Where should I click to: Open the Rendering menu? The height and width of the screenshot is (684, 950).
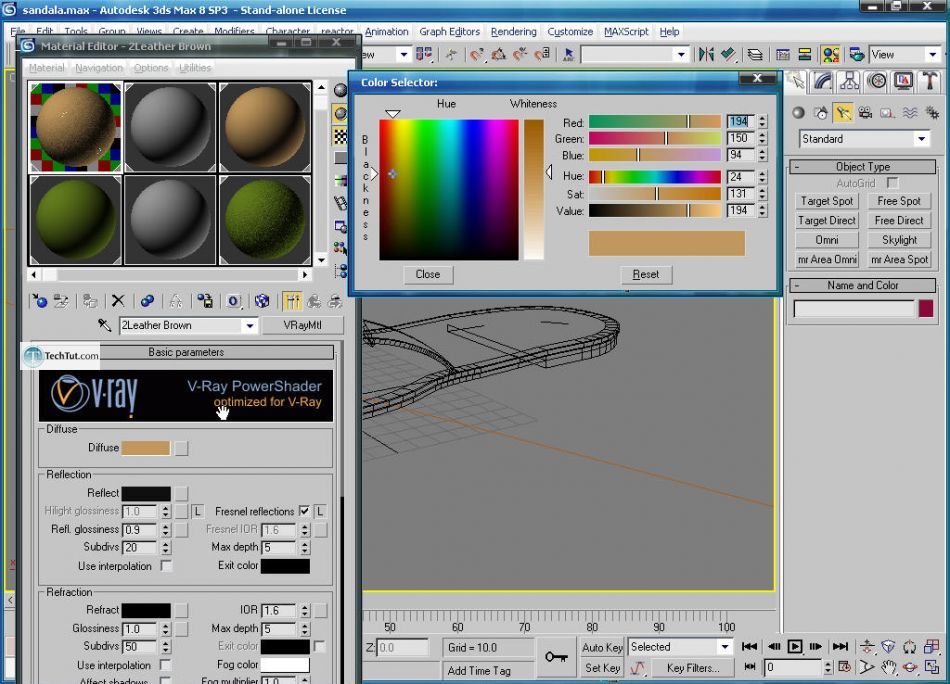(513, 32)
